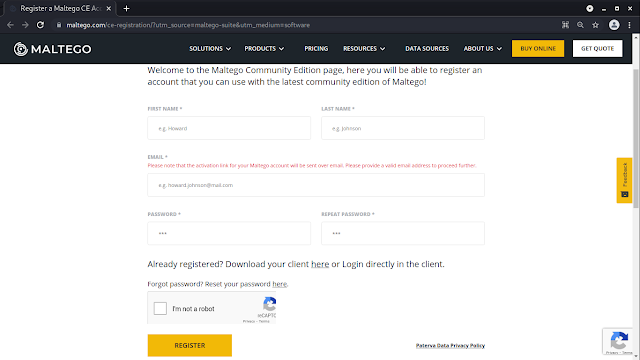The height and width of the screenshot is (360, 640).
Task: Go back to previous page
Action: coord(10,25)
